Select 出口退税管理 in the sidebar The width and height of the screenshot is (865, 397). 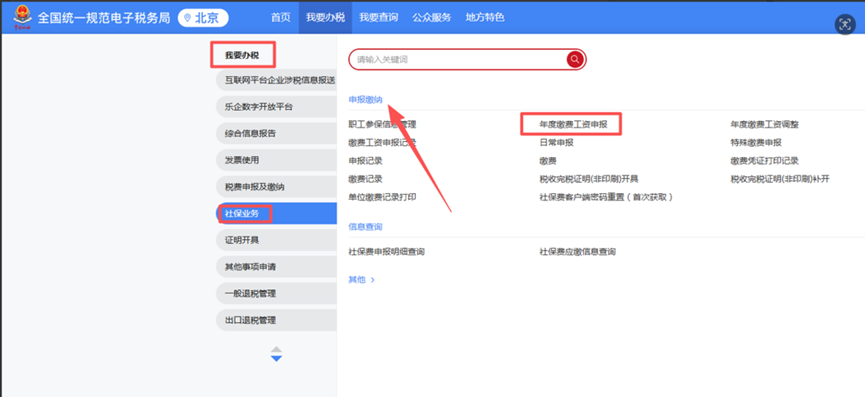tap(276, 320)
